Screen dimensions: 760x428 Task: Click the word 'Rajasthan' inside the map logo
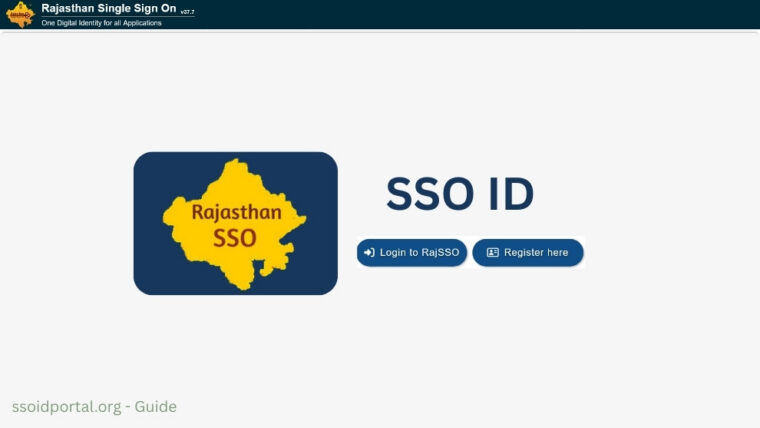pos(235,212)
